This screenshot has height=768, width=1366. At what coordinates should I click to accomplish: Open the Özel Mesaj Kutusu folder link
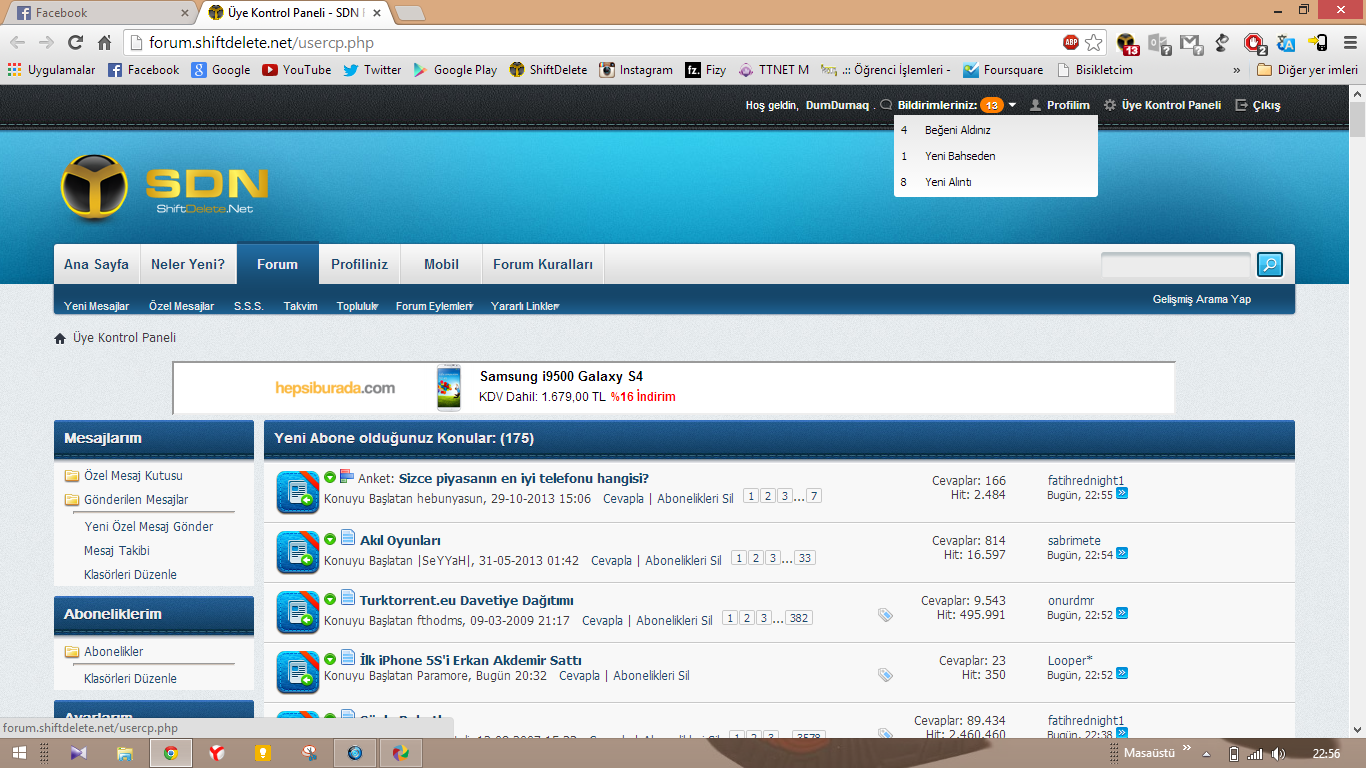(x=133, y=476)
